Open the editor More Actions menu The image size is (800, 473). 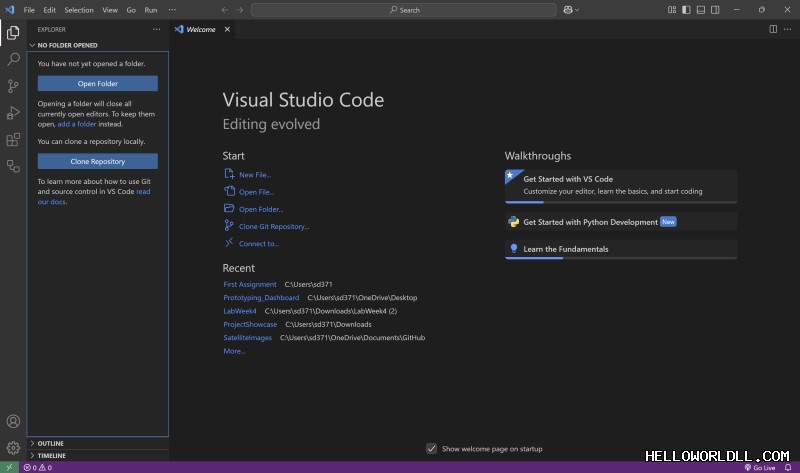coord(787,29)
